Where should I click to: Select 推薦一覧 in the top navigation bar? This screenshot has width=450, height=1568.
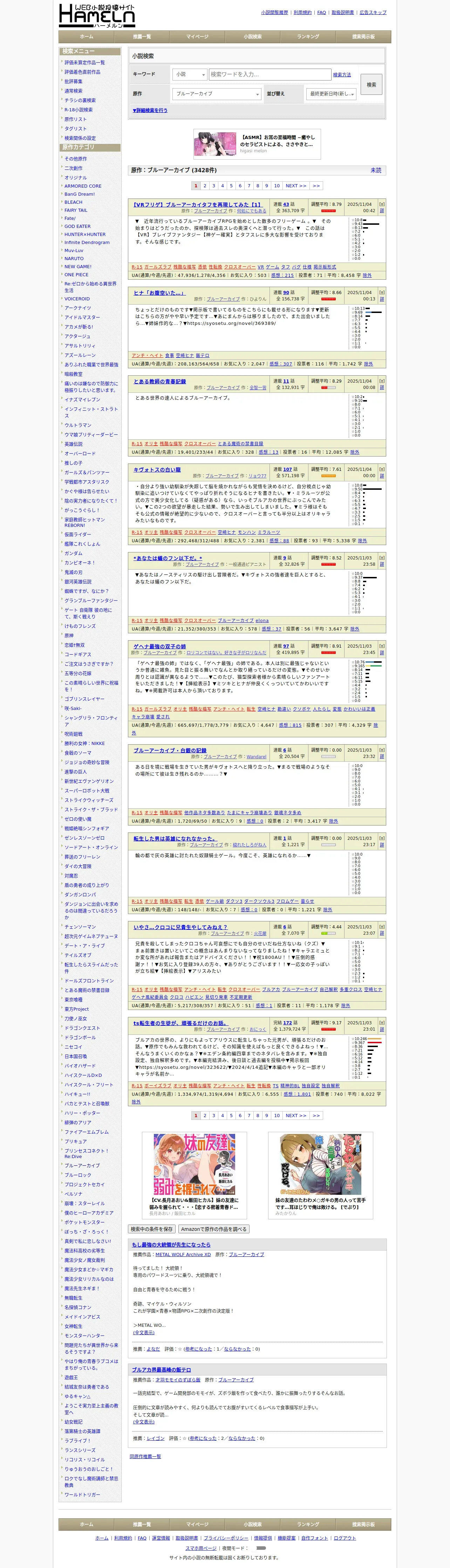tap(142, 37)
